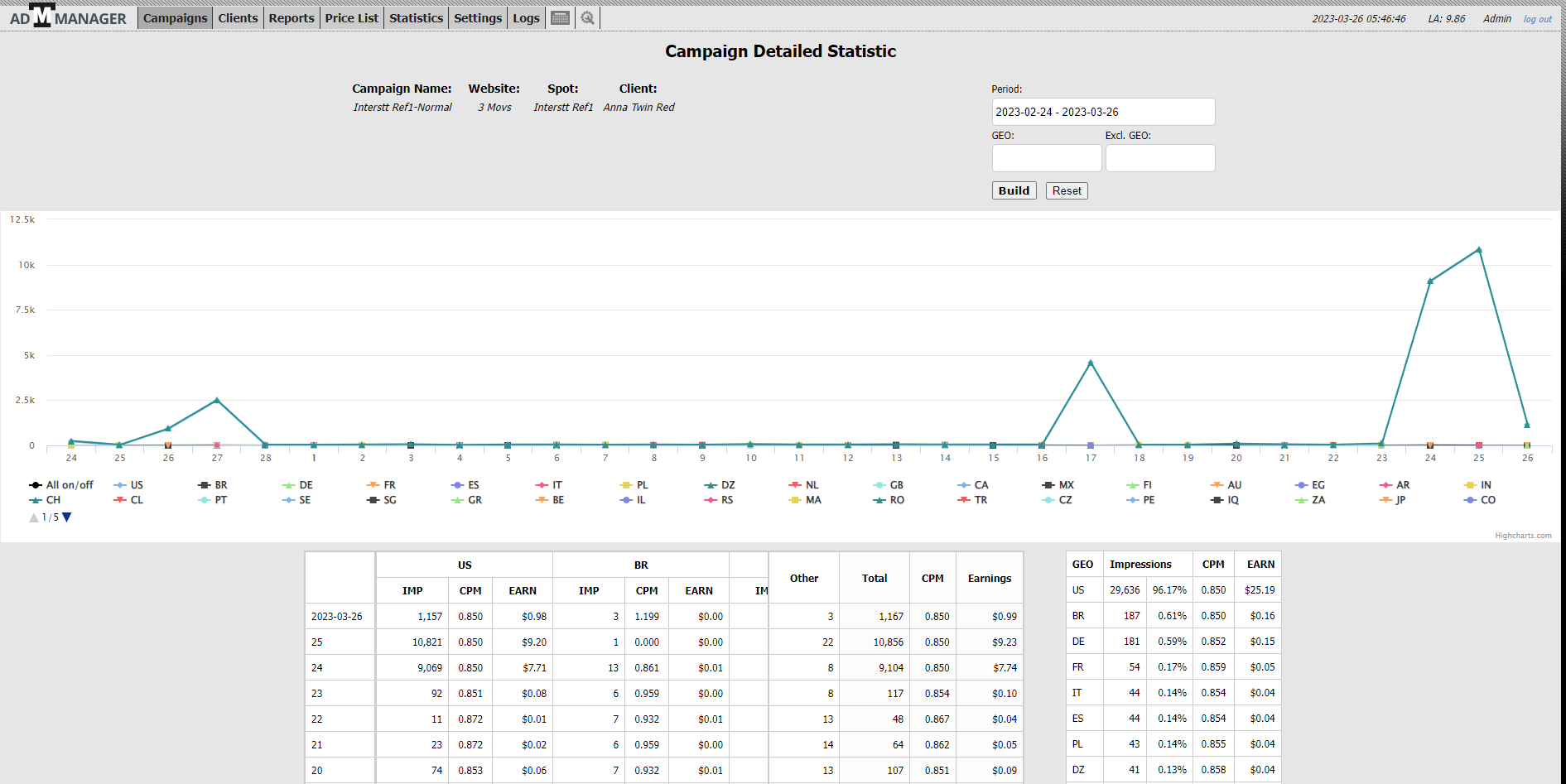Open the Excl. GEO filter field
Image resolution: width=1566 pixels, height=784 pixels.
(1159, 158)
